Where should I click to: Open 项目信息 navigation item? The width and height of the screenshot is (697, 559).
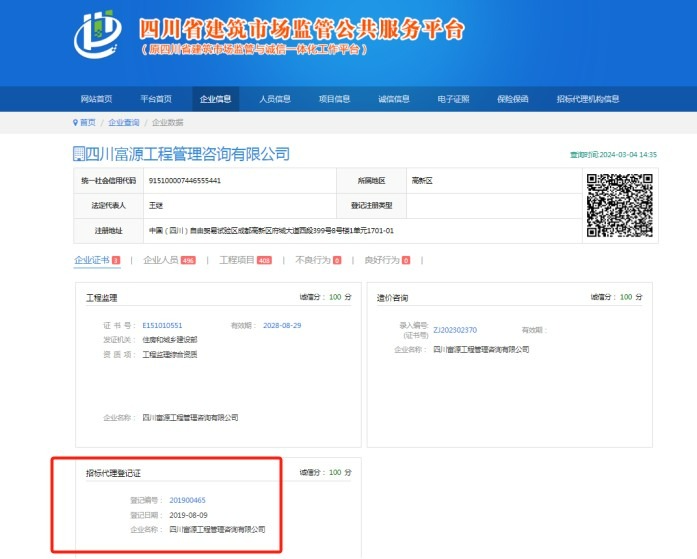(x=334, y=99)
